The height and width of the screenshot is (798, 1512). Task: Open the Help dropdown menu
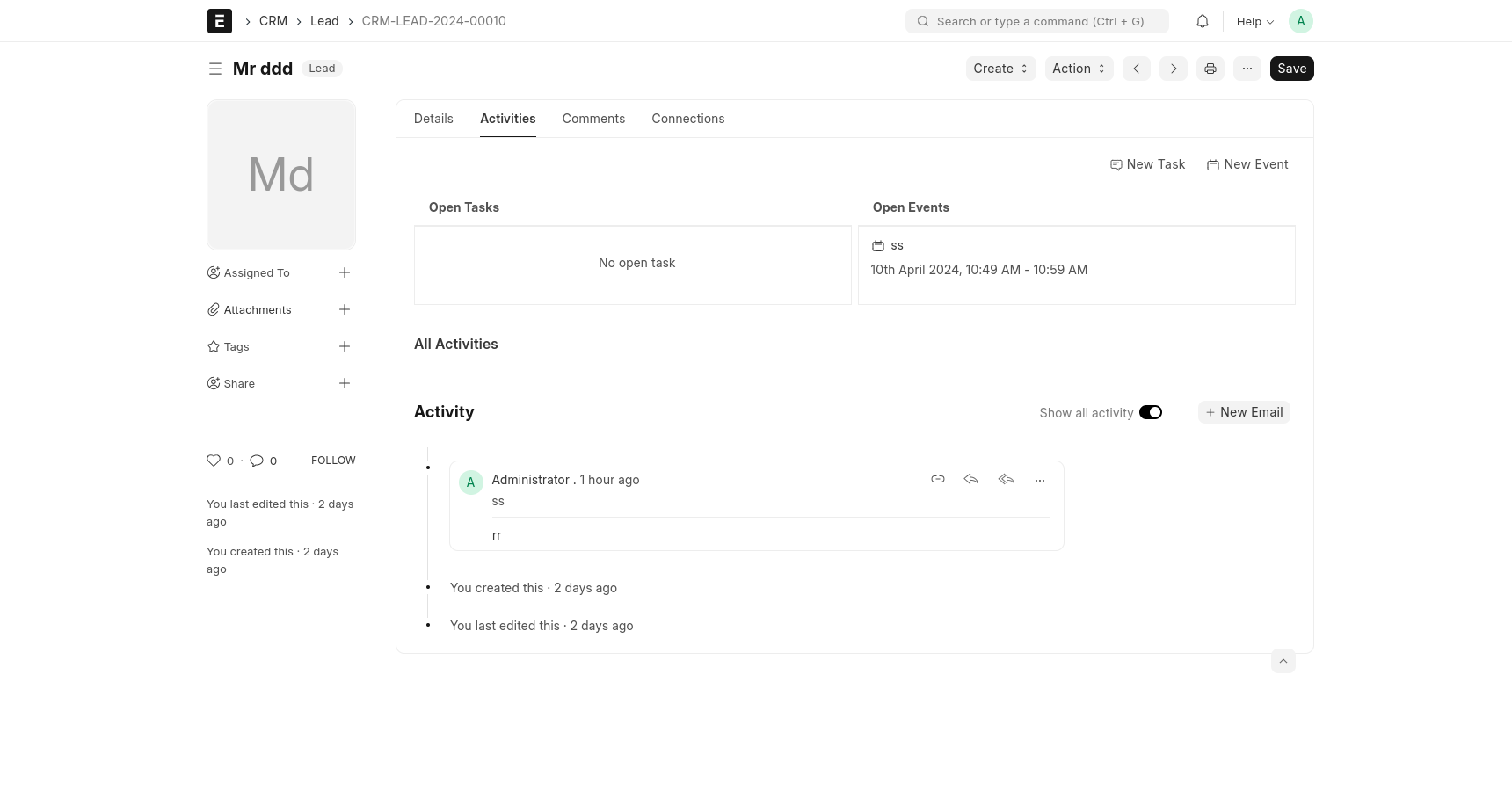pos(1254,22)
